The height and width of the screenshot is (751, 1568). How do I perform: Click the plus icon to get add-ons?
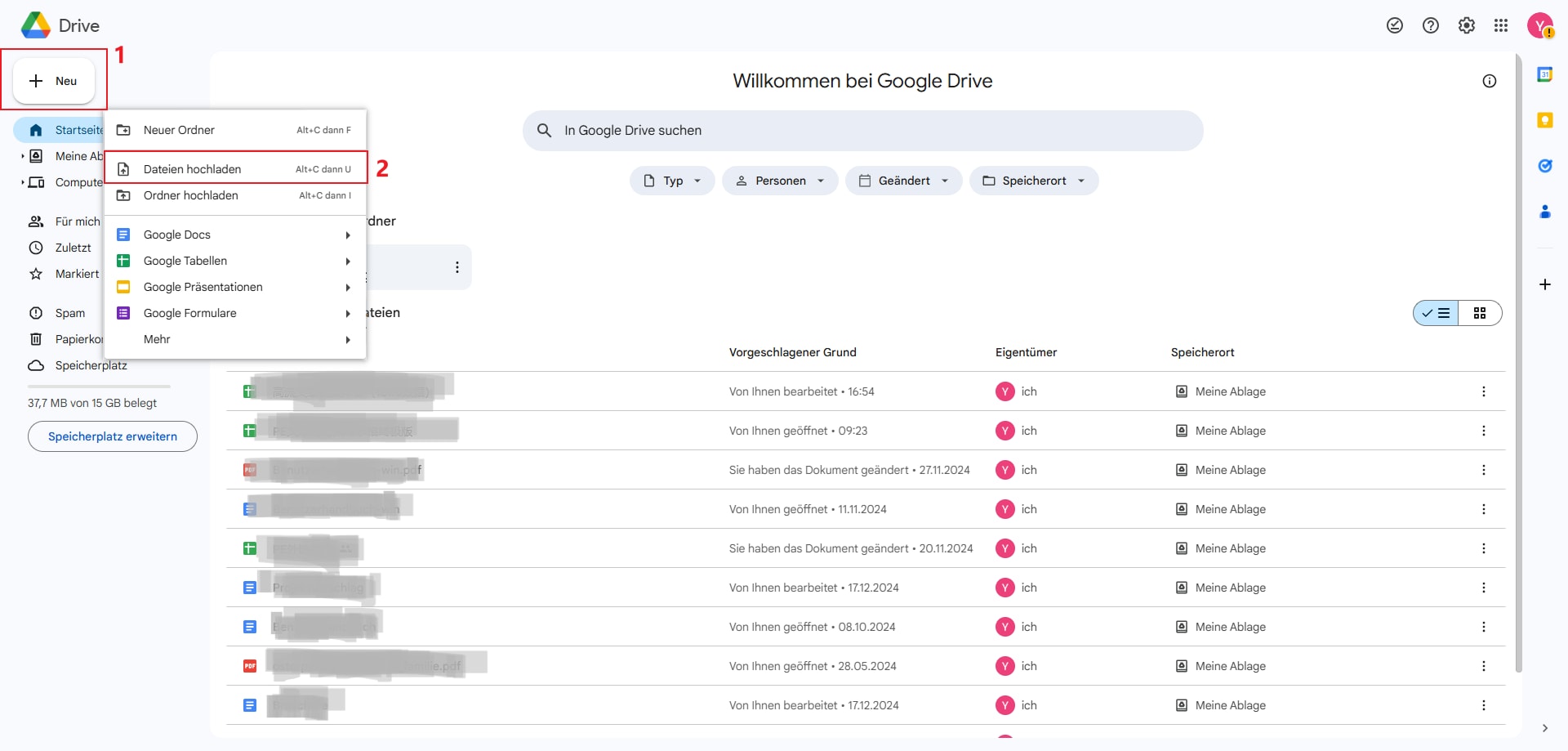tap(1545, 284)
